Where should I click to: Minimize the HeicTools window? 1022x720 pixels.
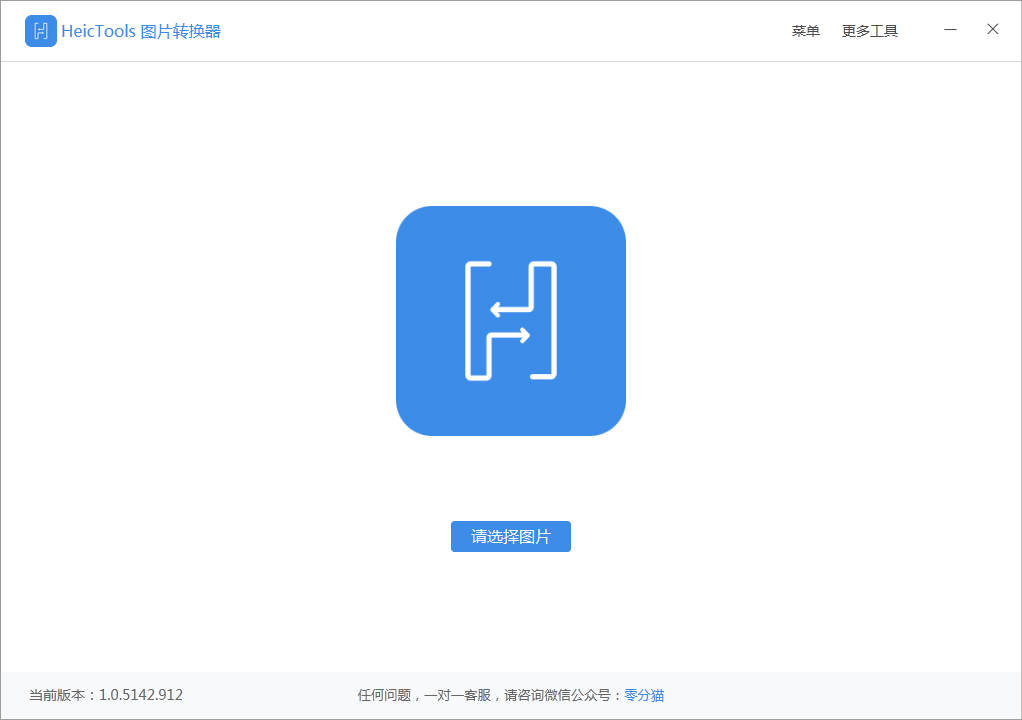[950, 30]
